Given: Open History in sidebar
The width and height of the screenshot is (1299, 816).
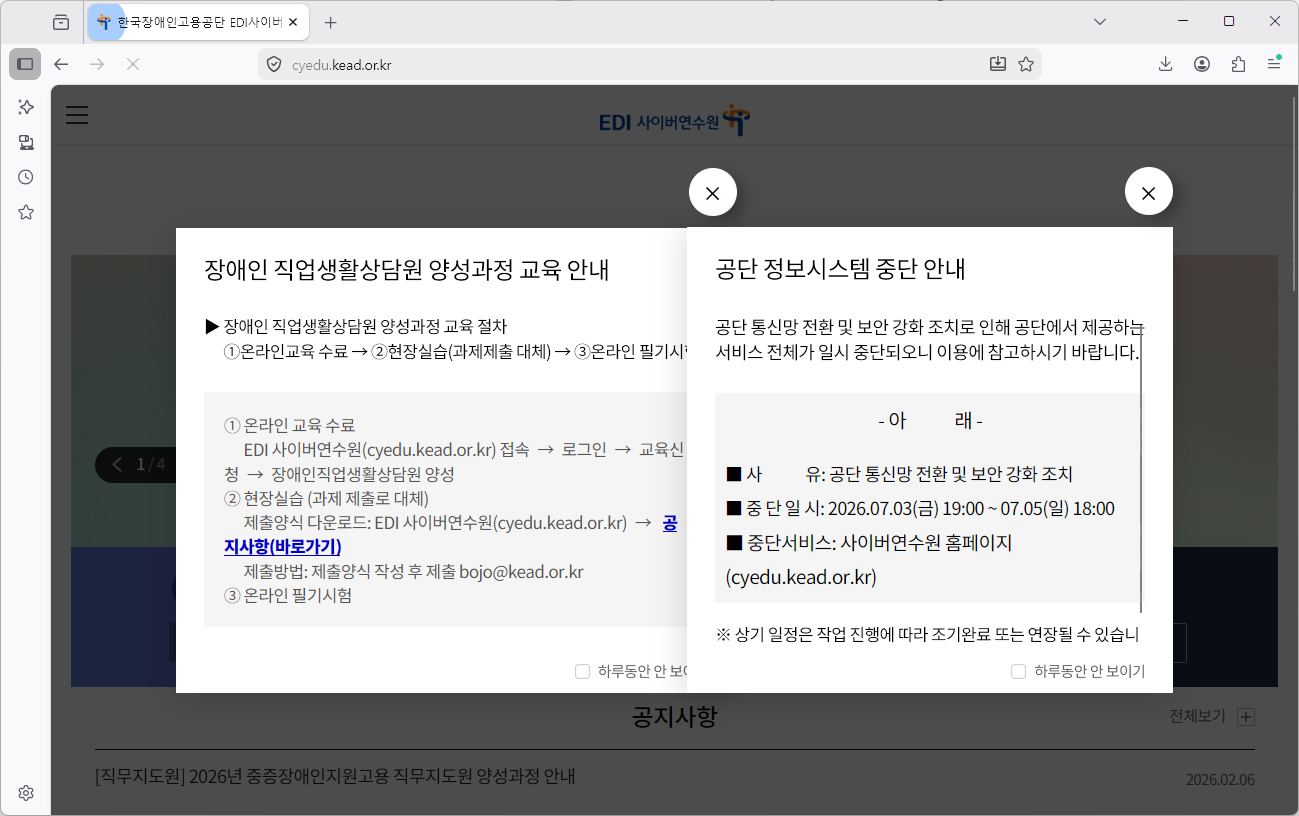Looking at the screenshot, I should coord(26,177).
